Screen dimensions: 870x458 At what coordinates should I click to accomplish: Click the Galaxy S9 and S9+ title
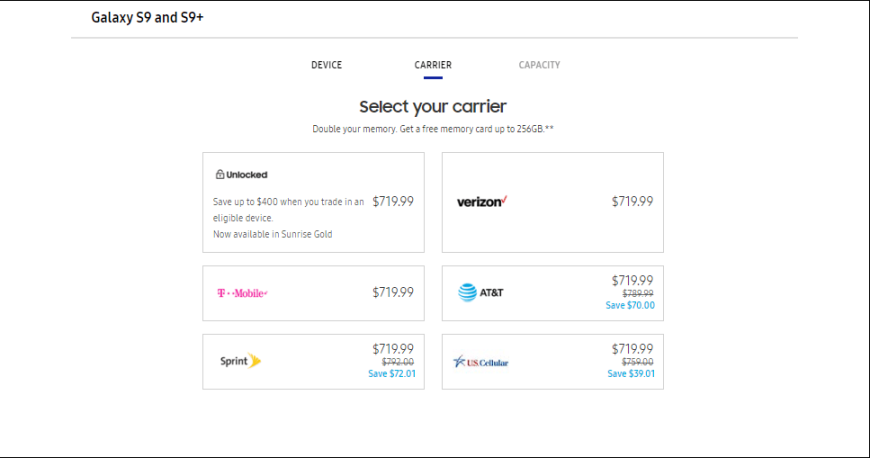coord(148,18)
